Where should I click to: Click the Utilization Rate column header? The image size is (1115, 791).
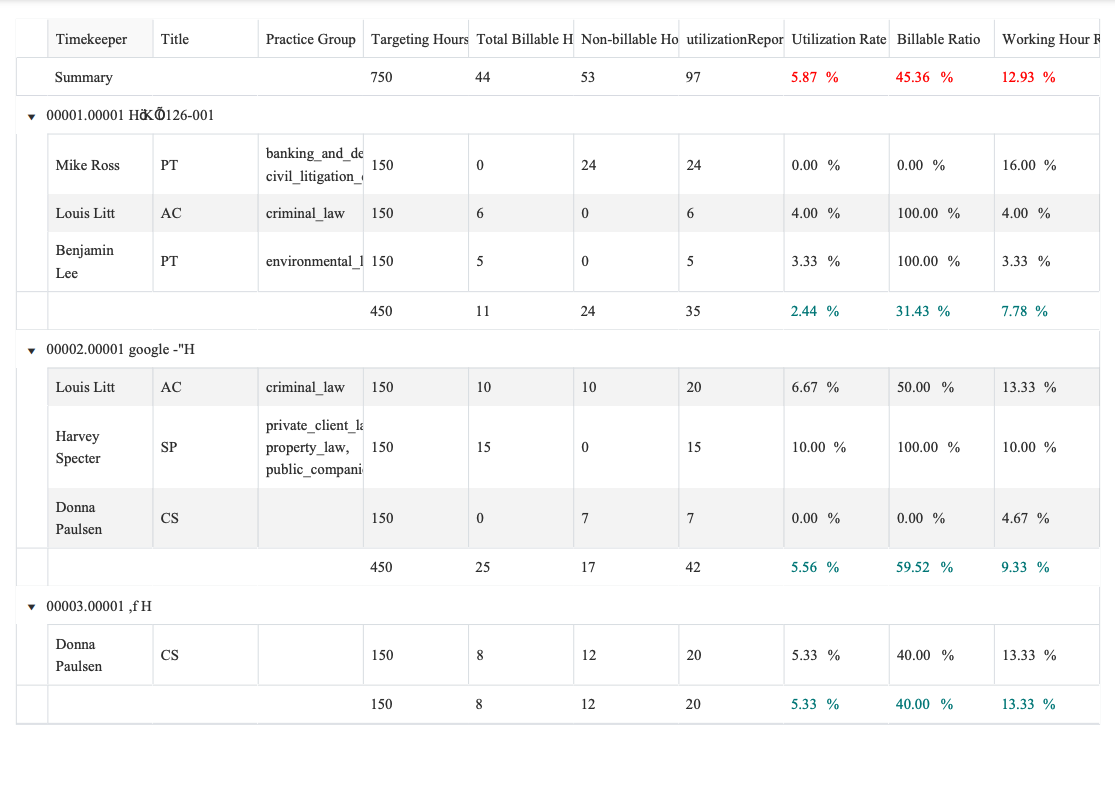tap(838, 40)
